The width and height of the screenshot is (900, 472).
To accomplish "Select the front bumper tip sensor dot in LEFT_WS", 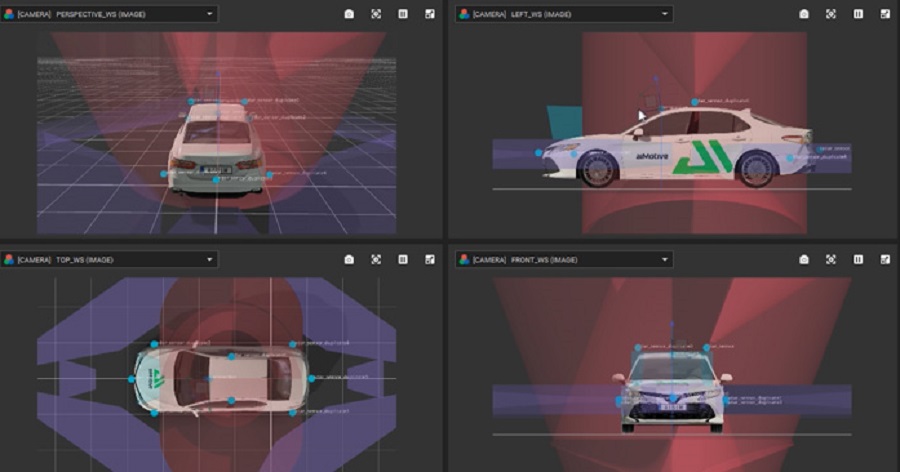I will point(538,153).
